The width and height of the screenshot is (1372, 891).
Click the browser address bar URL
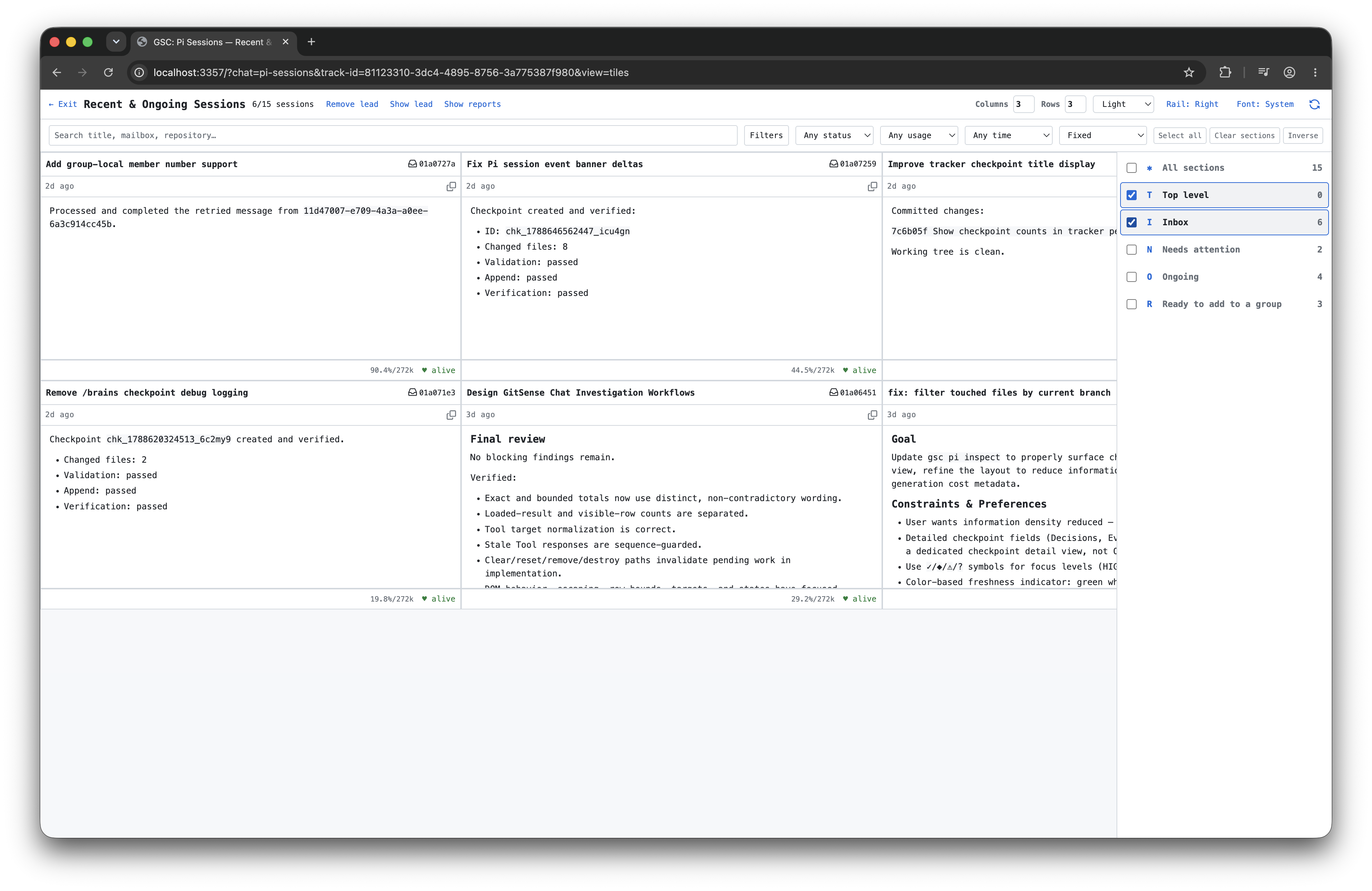tap(391, 72)
